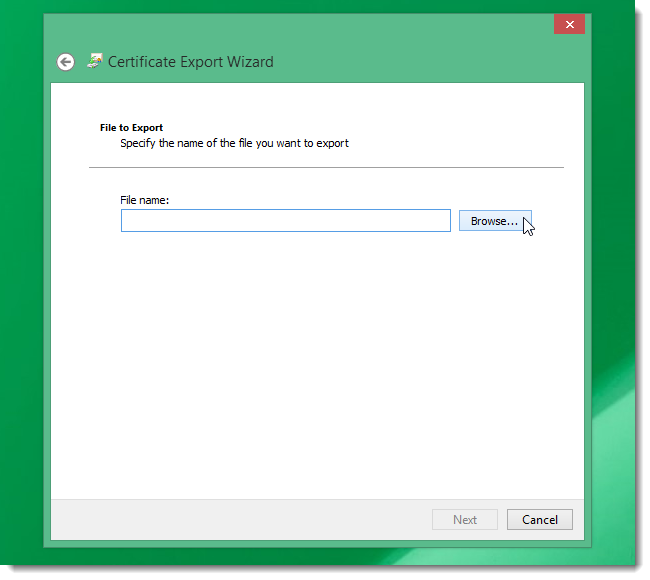Close the Certificate Export Wizard window
The height and width of the screenshot is (580, 650).
click(x=569, y=24)
